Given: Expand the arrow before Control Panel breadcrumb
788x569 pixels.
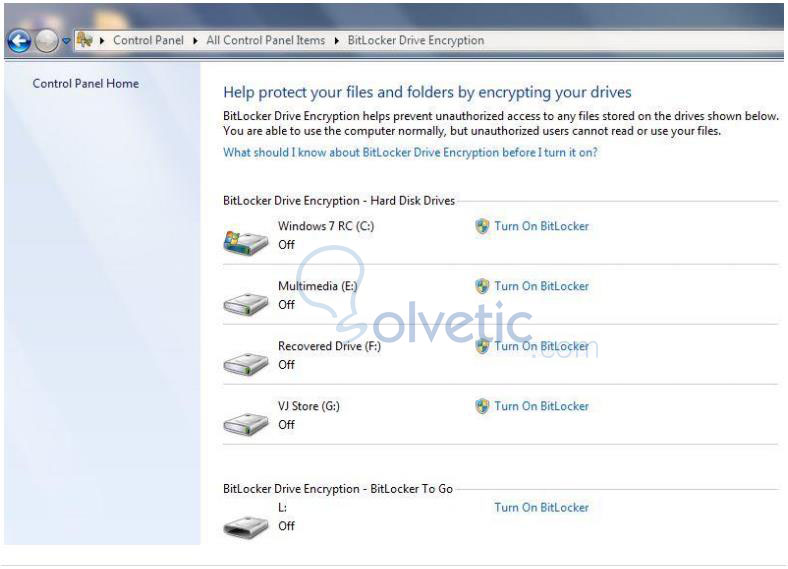Looking at the screenshot, I should (x=102, y=41).
